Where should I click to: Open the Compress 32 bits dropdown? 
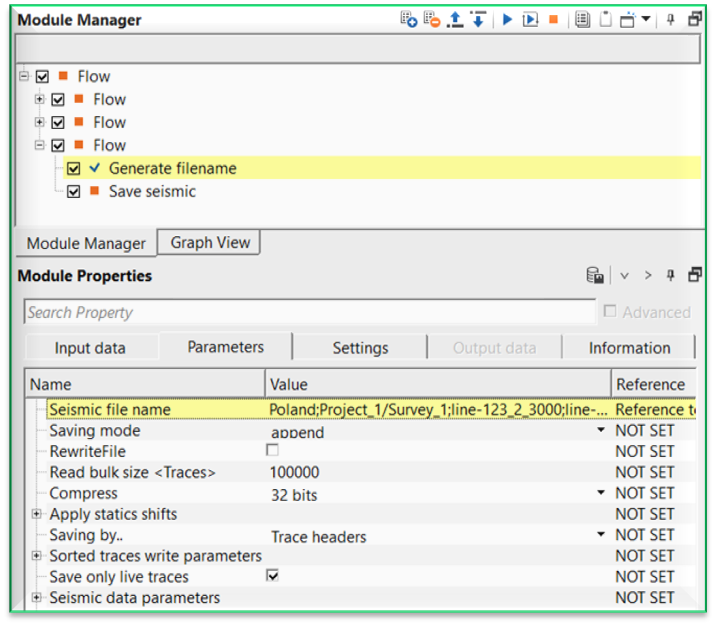[x=601, y=494]
